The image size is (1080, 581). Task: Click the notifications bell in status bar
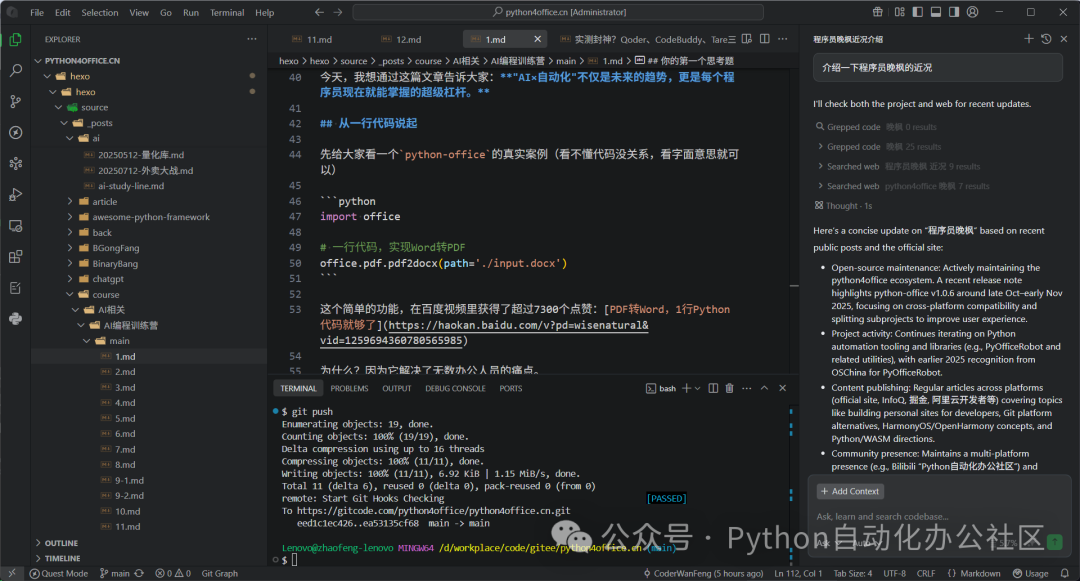coord(1067,573)
